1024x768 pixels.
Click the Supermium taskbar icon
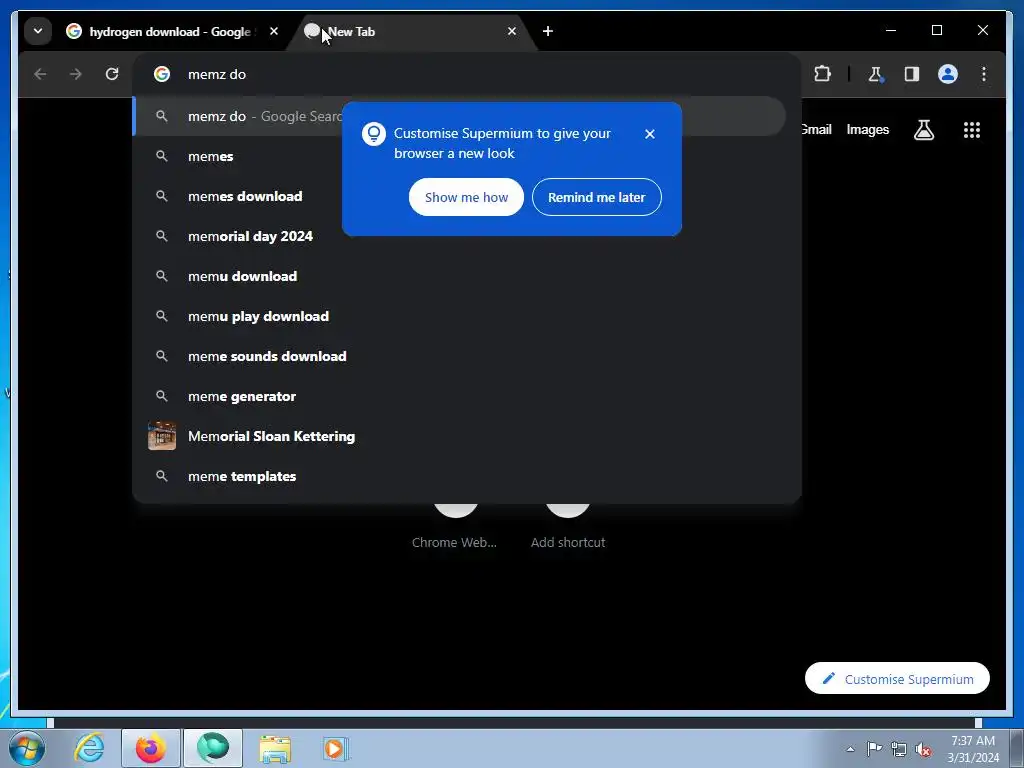(213, 748)
